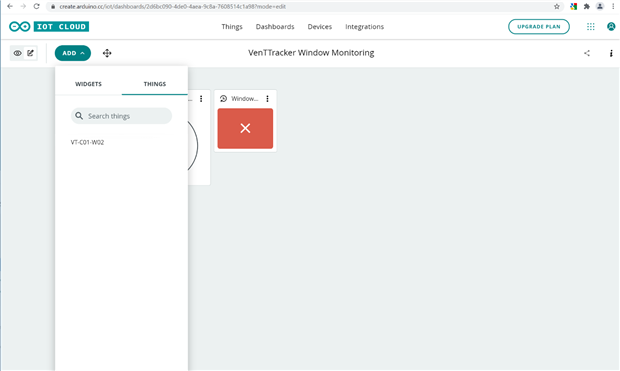620x371 pixels.
Task: Go to Devices page
Action: tap(319, 26)
